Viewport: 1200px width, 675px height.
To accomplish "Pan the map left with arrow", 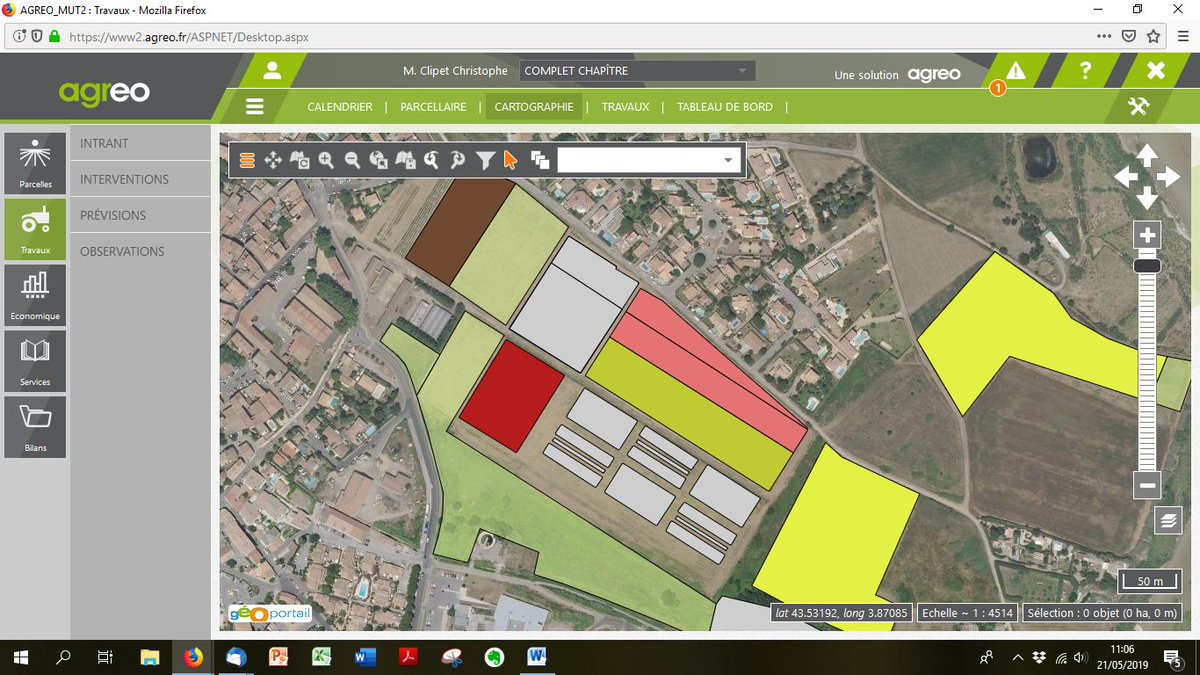I will click(x=1125, y=177).
